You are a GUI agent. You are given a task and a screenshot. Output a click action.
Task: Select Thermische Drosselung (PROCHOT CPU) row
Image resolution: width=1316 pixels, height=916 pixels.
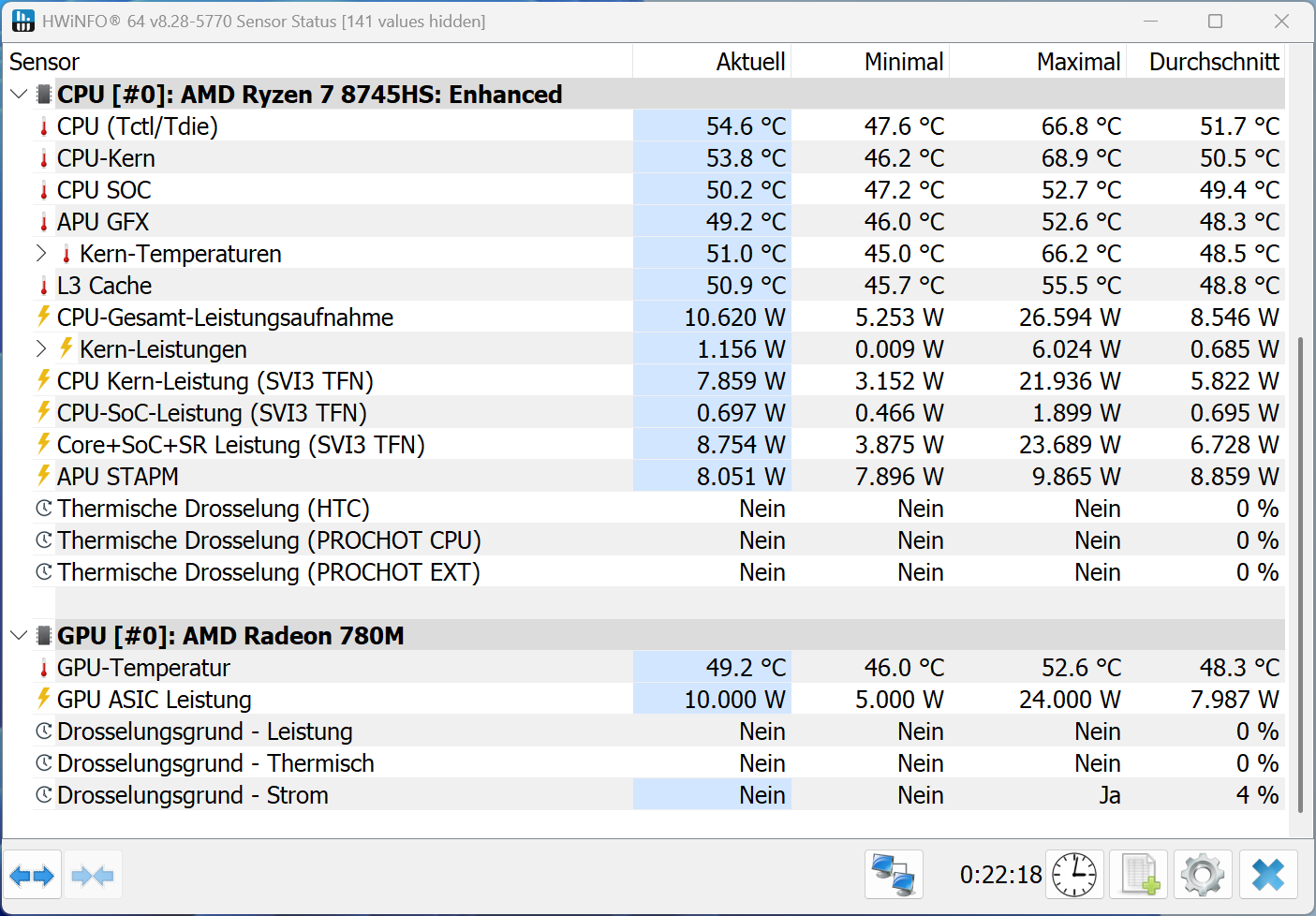[658, 540]
